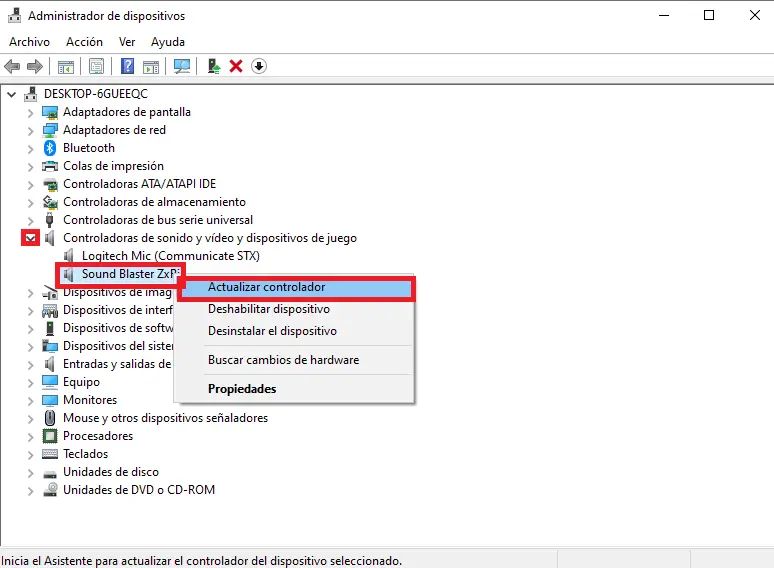Choose Deshabilitar dispositivo

pos(295,309)
